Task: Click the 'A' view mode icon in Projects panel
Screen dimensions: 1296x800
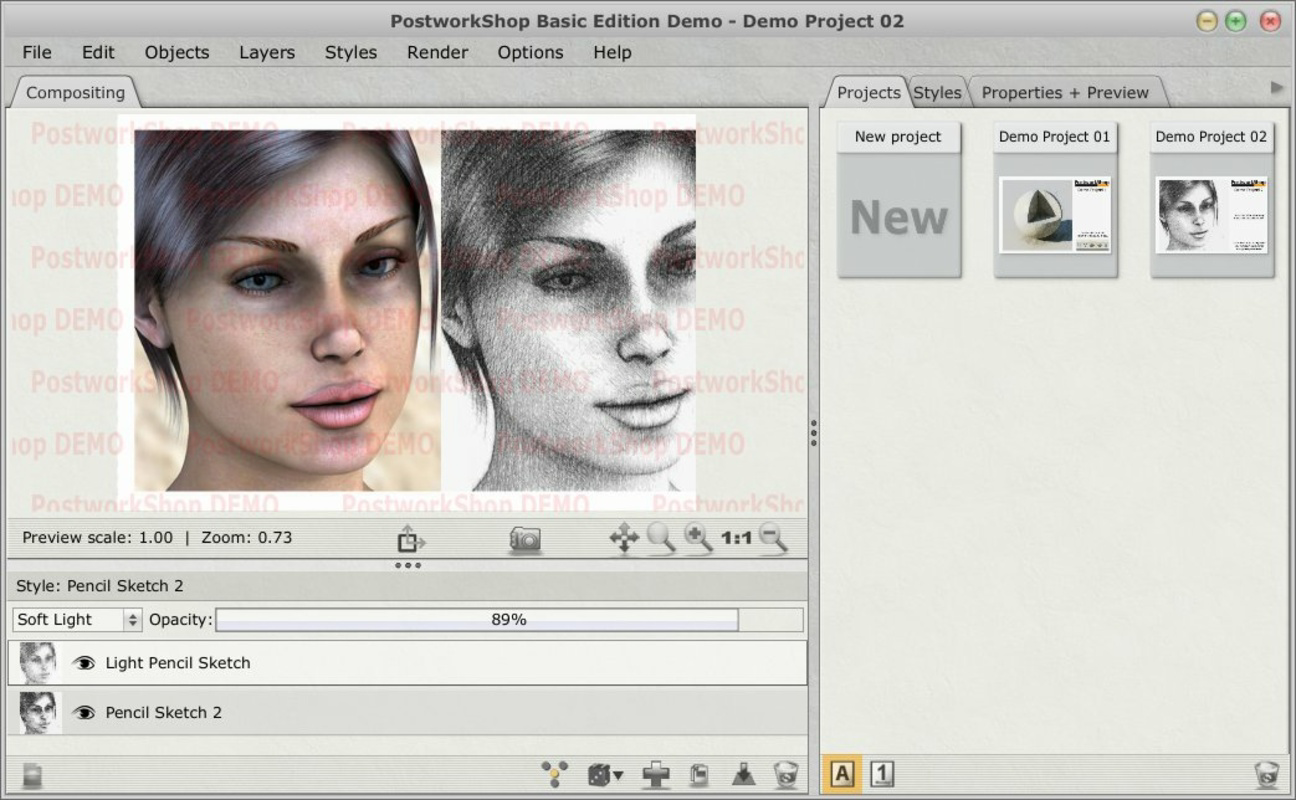Action: (842, 773)
